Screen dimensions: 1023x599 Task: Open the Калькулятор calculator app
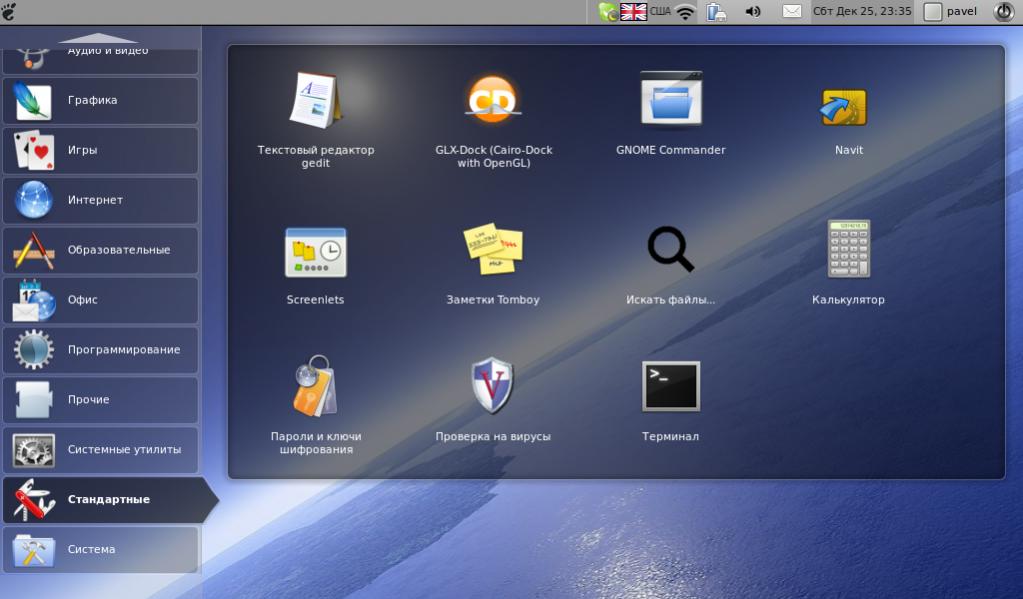848,250
